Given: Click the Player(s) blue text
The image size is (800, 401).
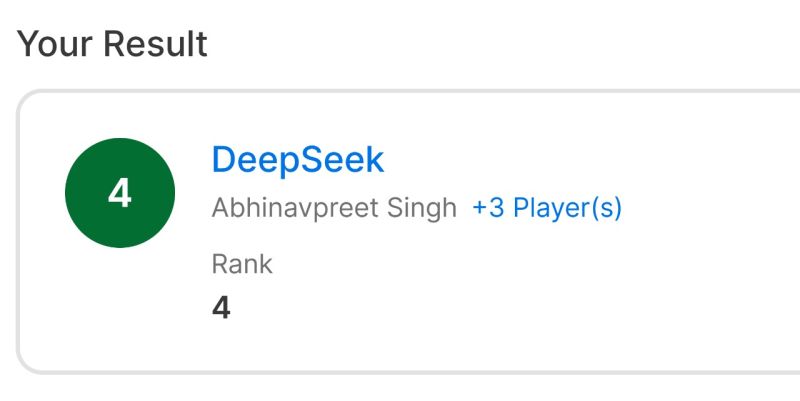Looking at the screenshot, I should tap(567, 208).
